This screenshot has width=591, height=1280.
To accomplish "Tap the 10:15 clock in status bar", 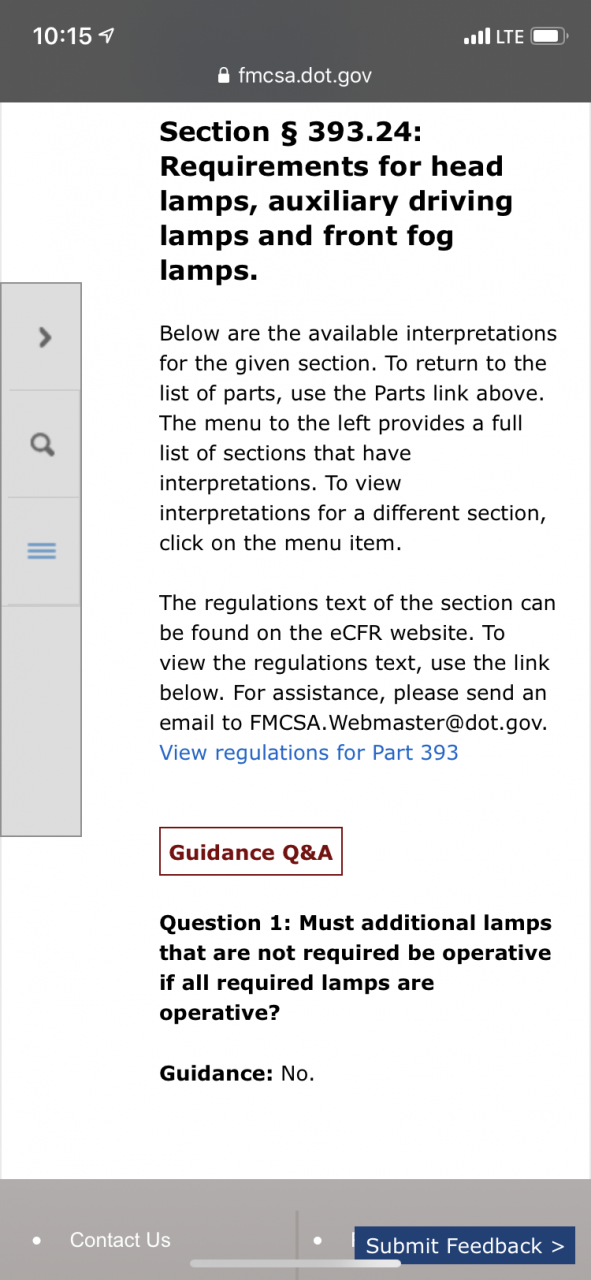I will pyautogui.click(x=62, y=36).
